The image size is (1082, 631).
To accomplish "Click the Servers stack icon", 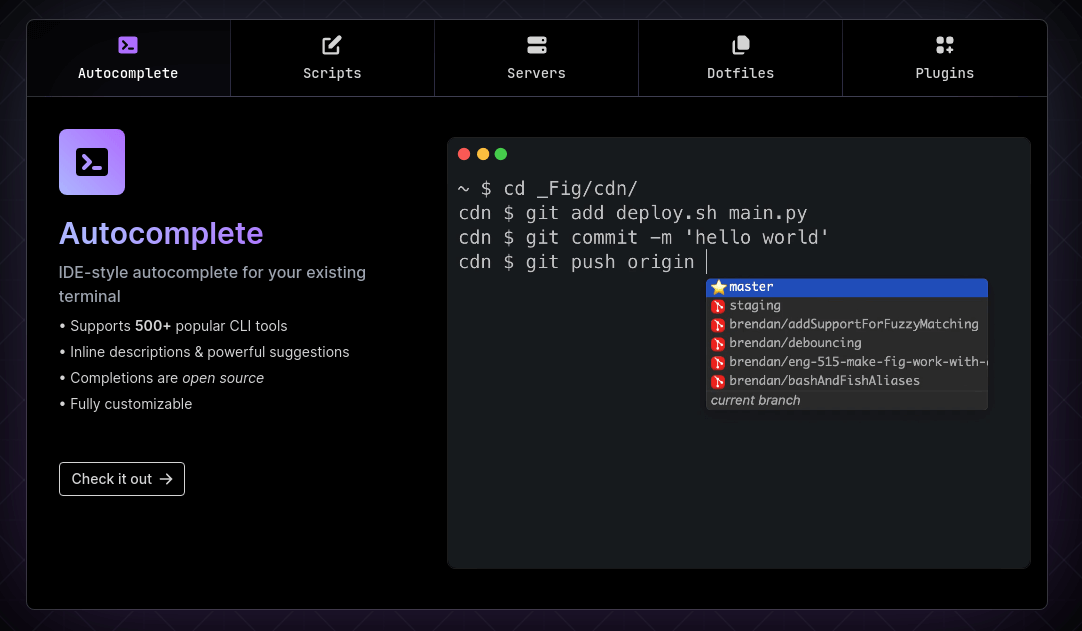I will pos(537,45).
